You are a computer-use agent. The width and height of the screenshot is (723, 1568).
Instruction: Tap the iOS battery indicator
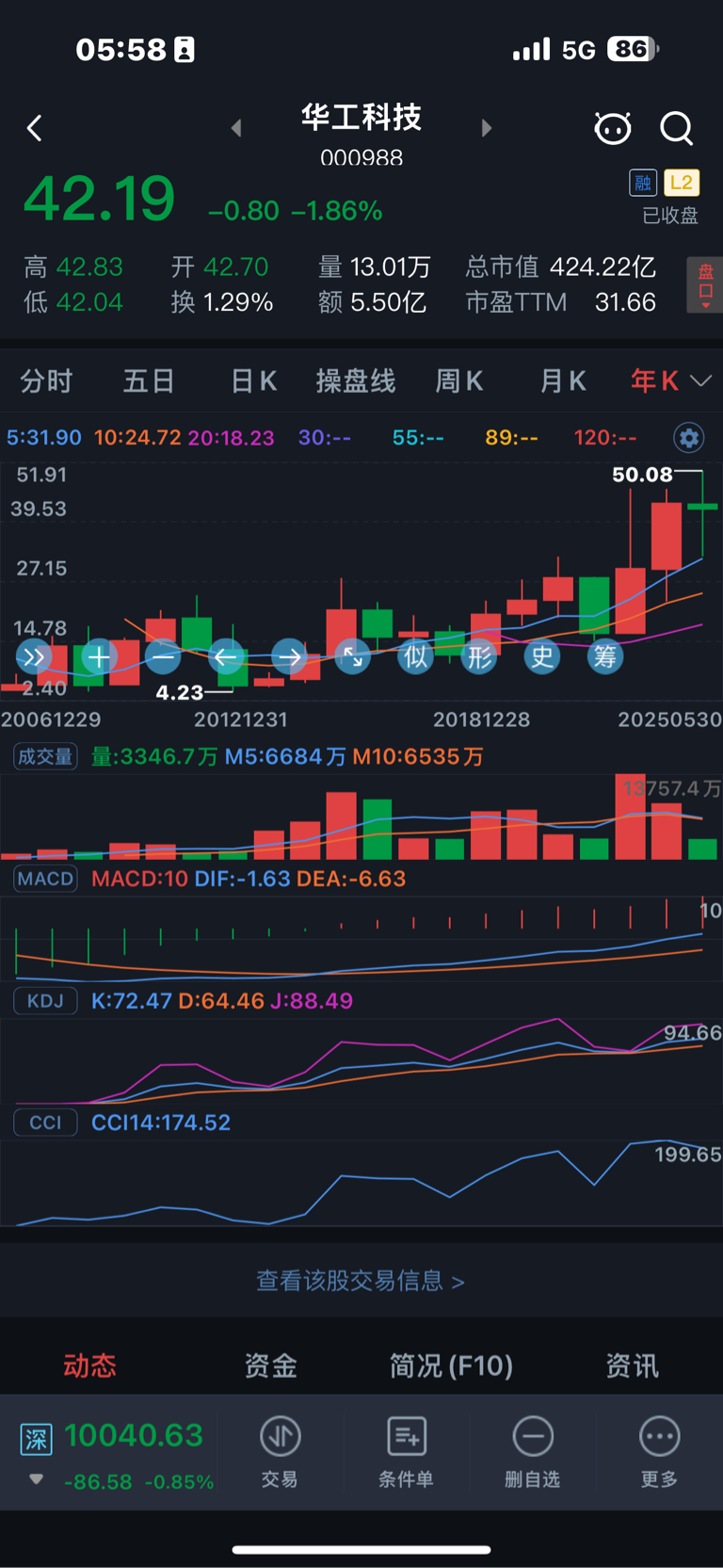(x=633, y=49)
